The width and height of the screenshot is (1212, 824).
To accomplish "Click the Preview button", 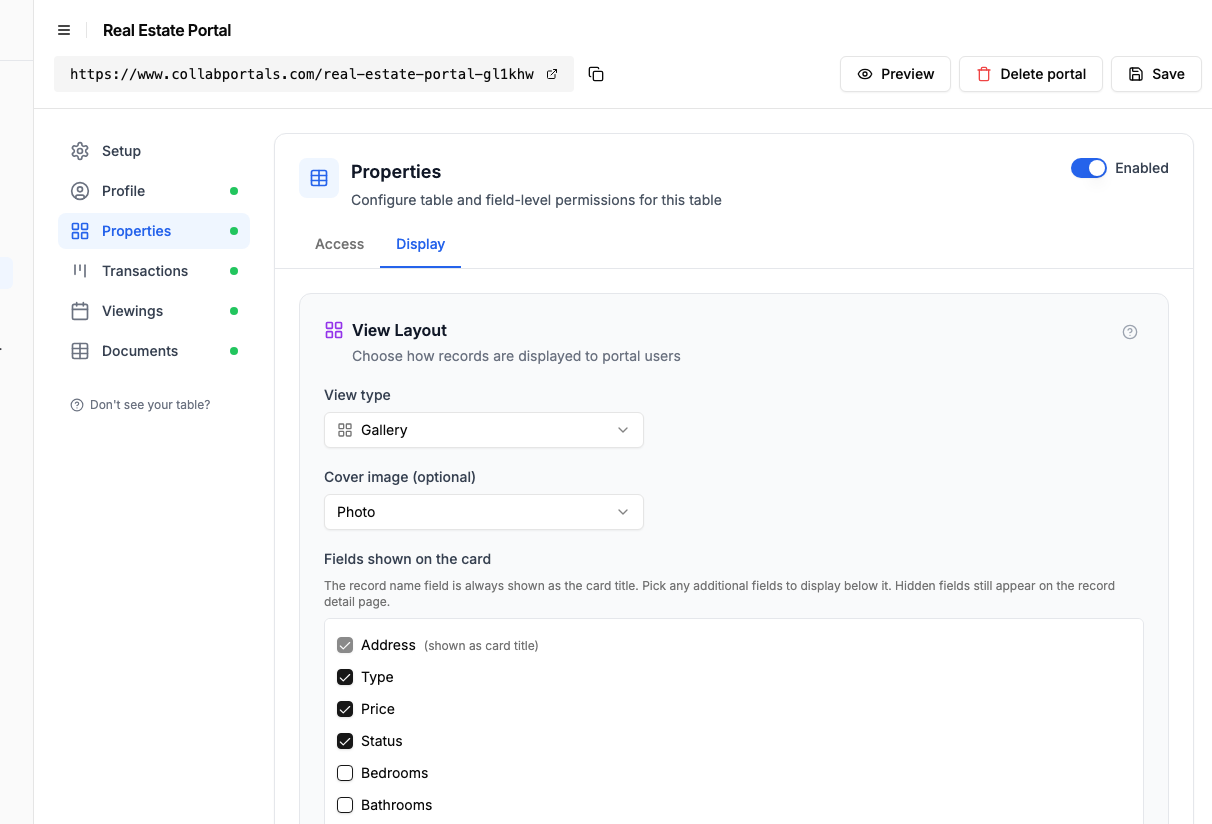I will click(895, 74).
